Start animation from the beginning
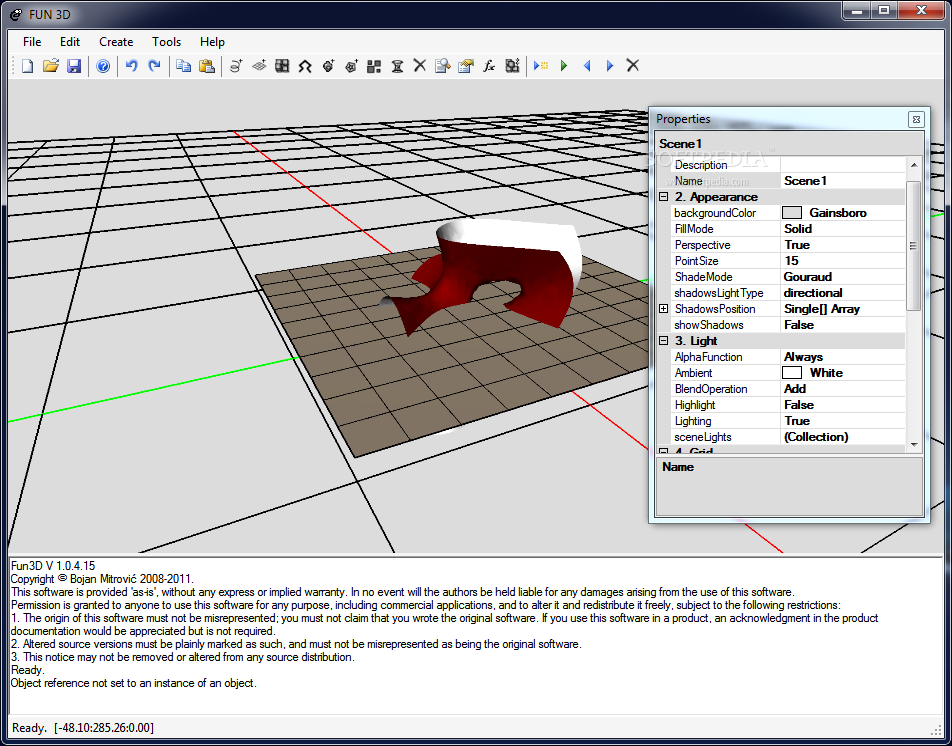Viewport: 952px width, 746px height. click(x=540, y=66)
